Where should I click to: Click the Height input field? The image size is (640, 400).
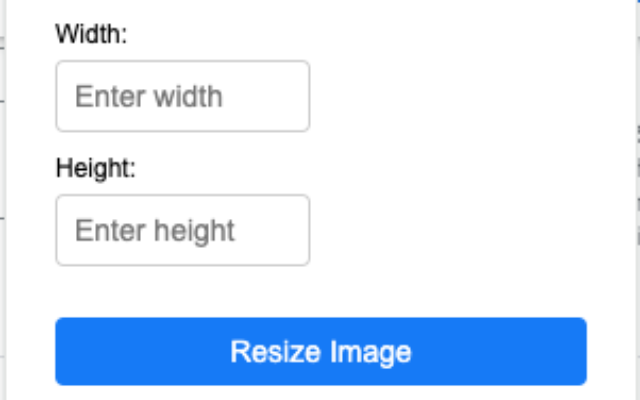182,230
